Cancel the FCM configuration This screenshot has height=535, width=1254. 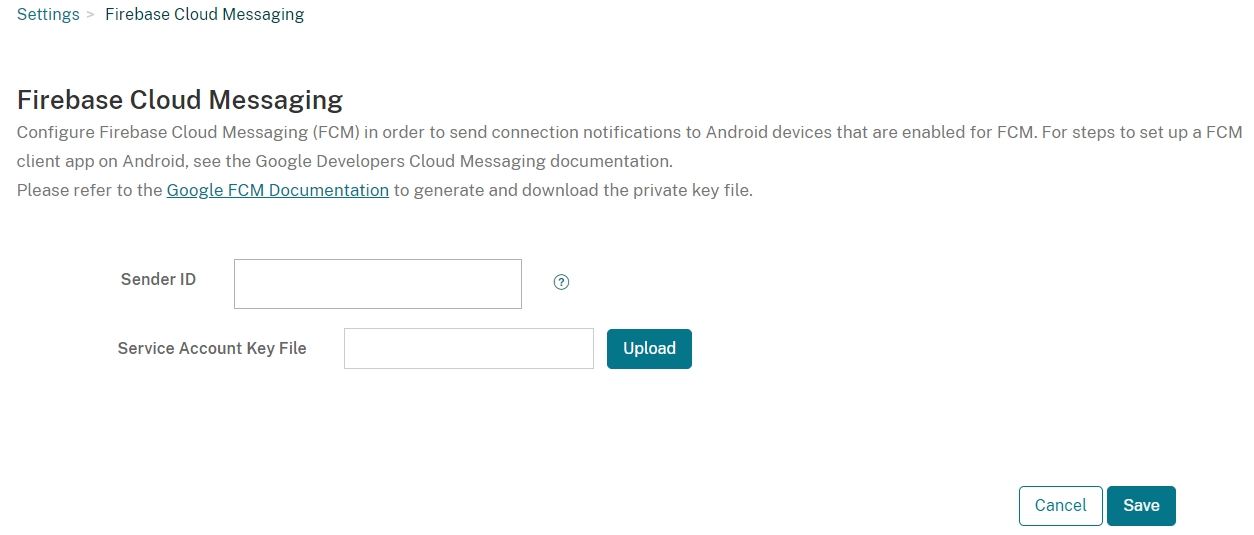pos(1060,506)
